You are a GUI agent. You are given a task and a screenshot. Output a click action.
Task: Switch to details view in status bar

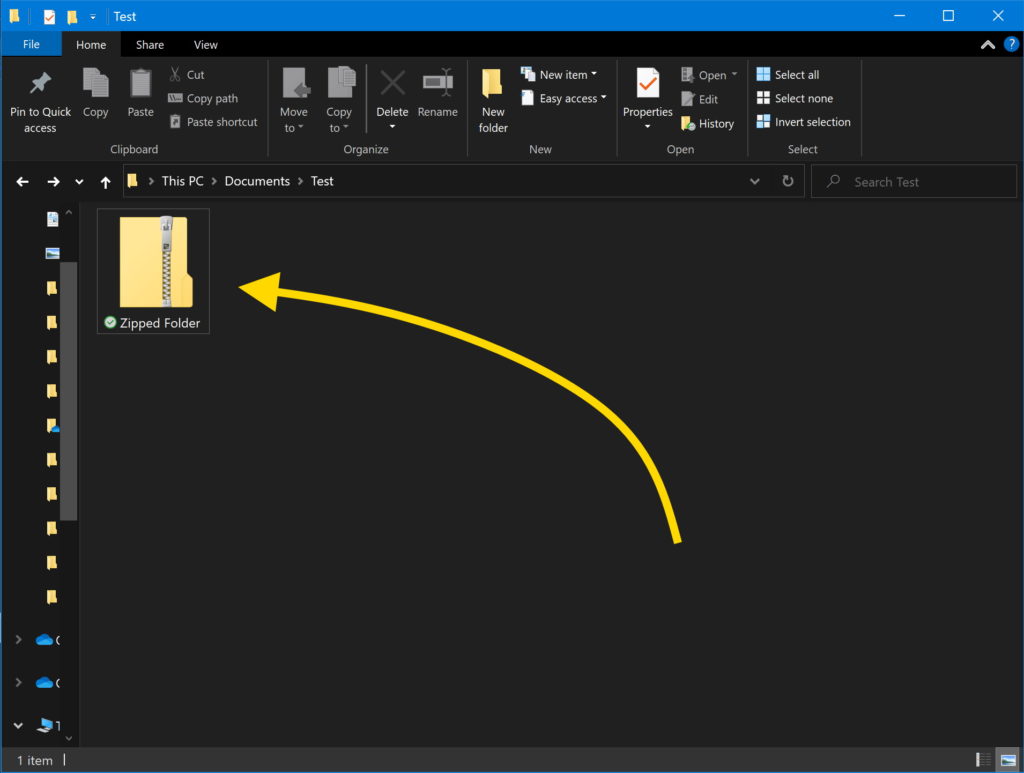pyautogui.click(x=983, y=759)
